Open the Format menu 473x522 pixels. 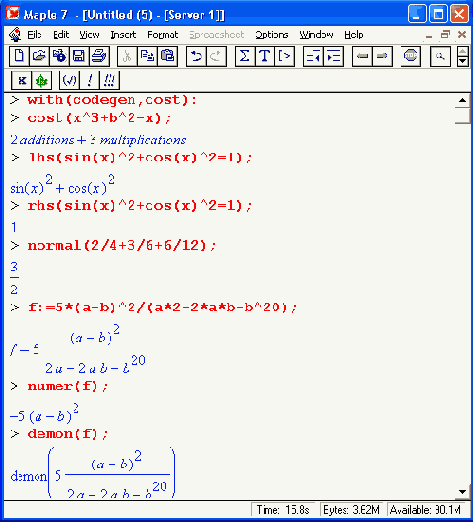click(x=163, y=35)
